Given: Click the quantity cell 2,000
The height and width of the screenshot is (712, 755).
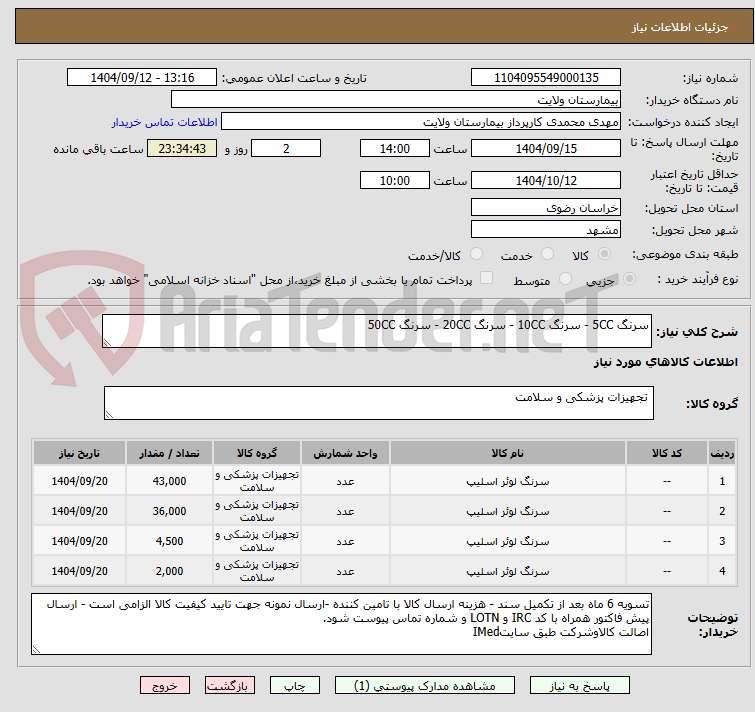Looking at the screenshot, I should pos(169,571).
